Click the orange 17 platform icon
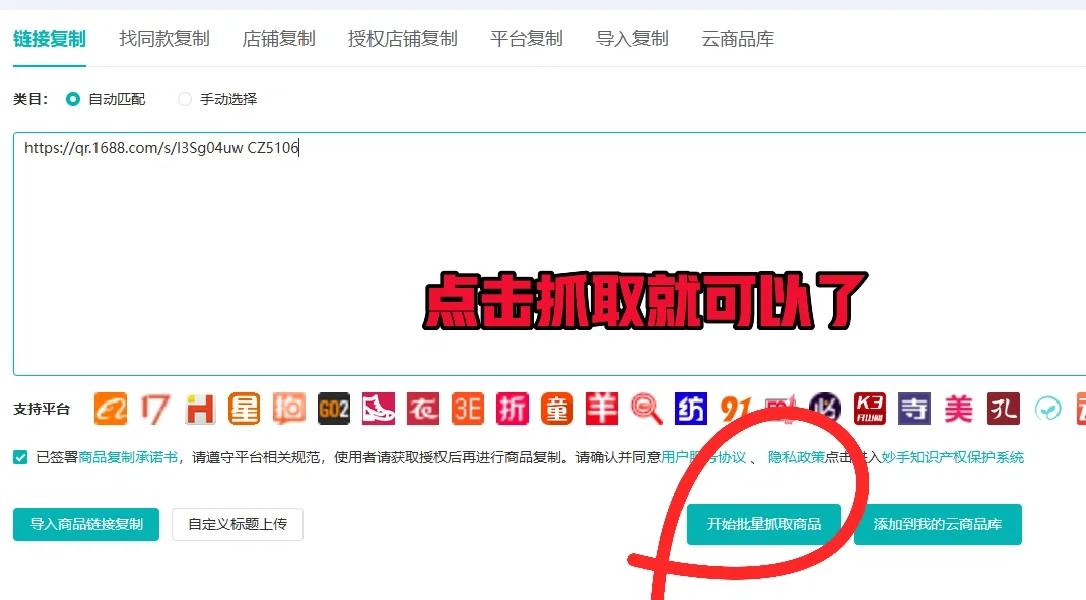Image resolution: width=1086 pixels, height=600 pixels. 155,408
